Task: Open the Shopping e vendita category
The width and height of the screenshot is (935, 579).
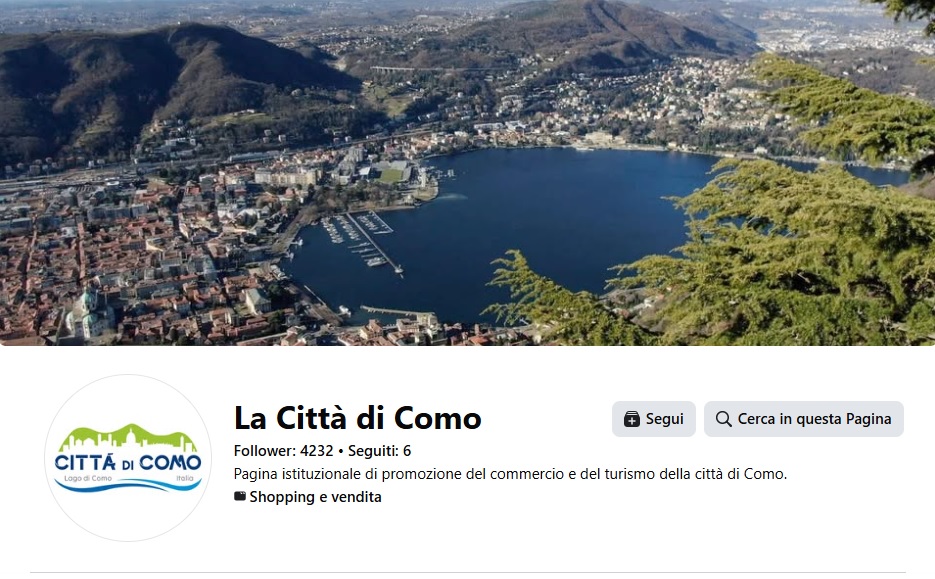Action: coord(315,497)
